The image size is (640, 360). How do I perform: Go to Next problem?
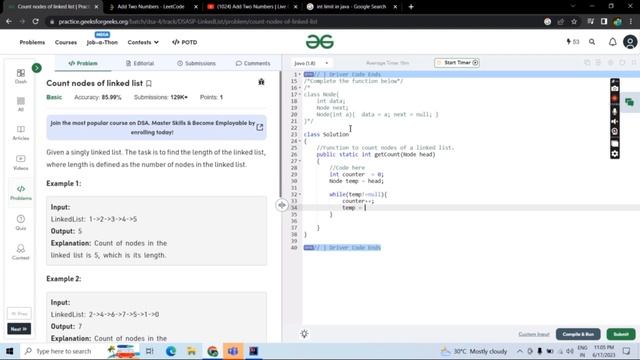point(19,329)
